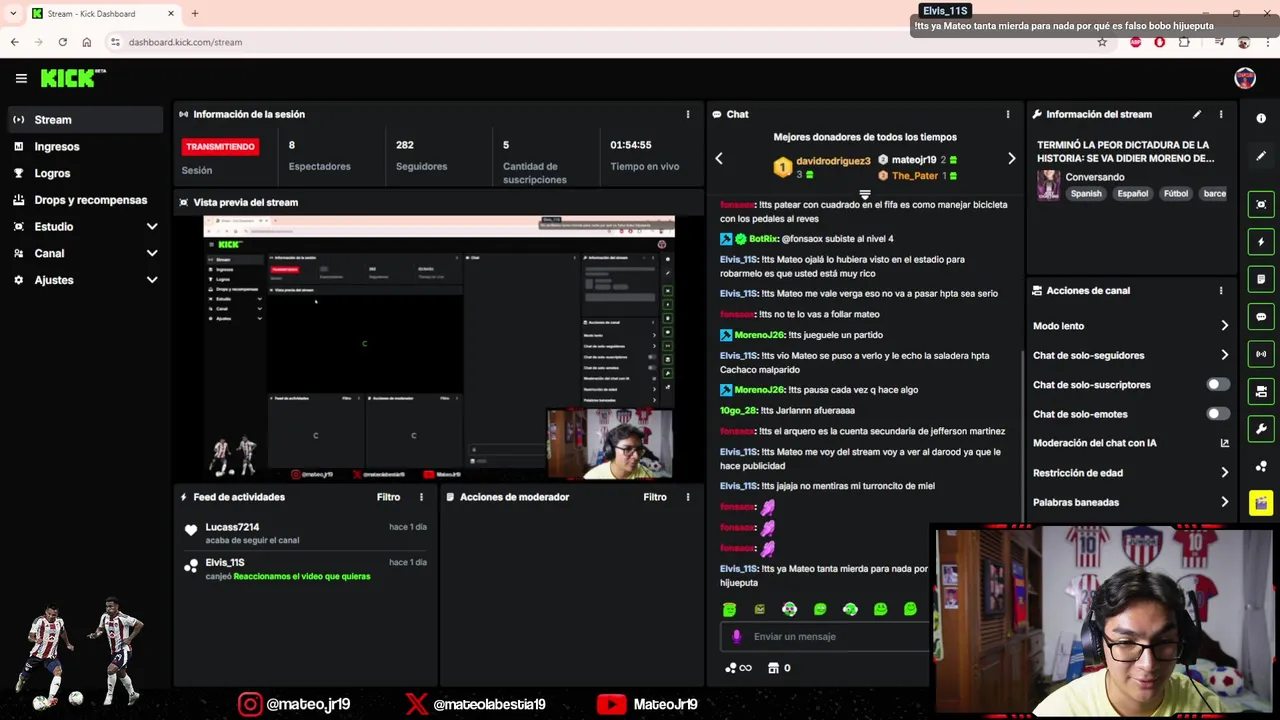Click the channel points infinity balance icon
1280x720 pixels.
point(738,668)
